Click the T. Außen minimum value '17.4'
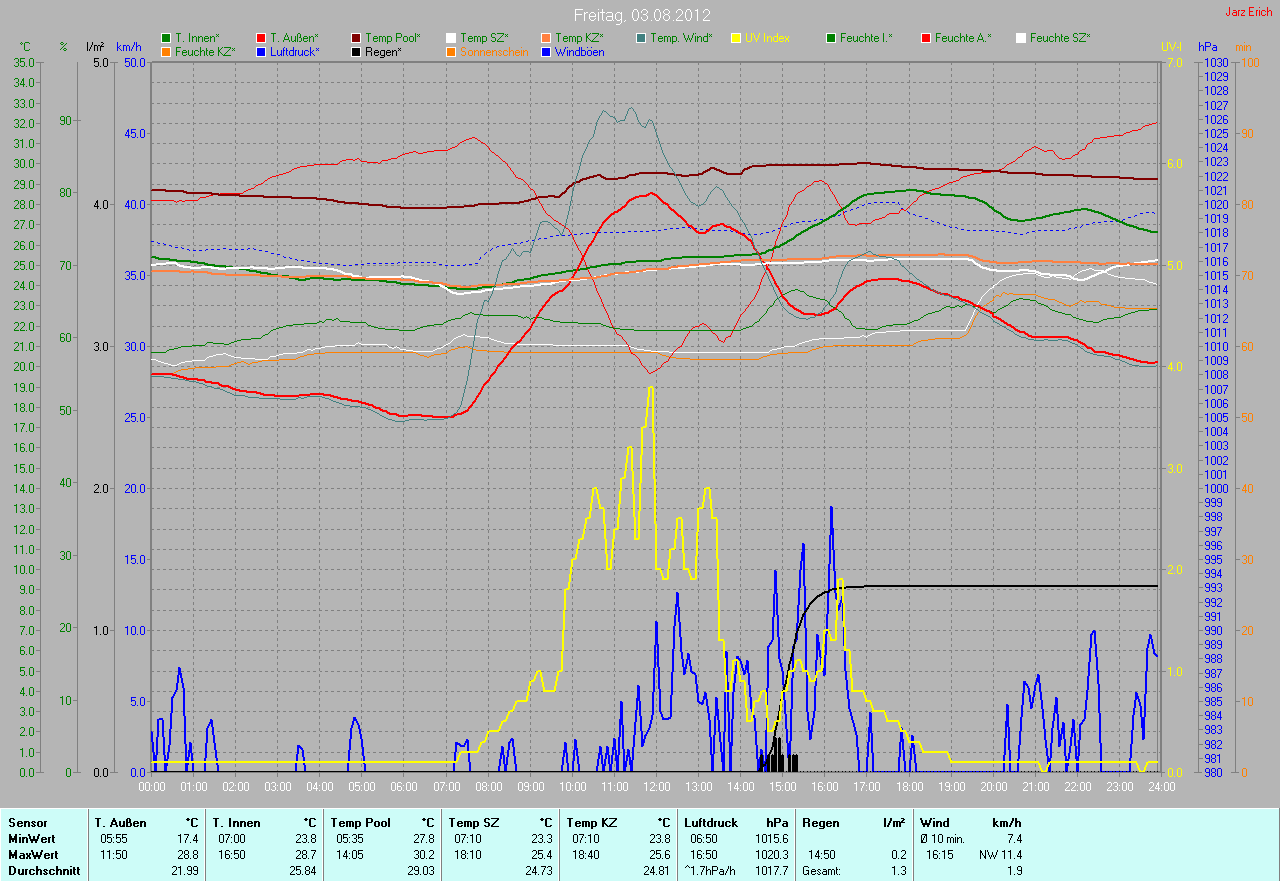The width and height of the screenshot is (1280, 881). [x=187, y=839]
